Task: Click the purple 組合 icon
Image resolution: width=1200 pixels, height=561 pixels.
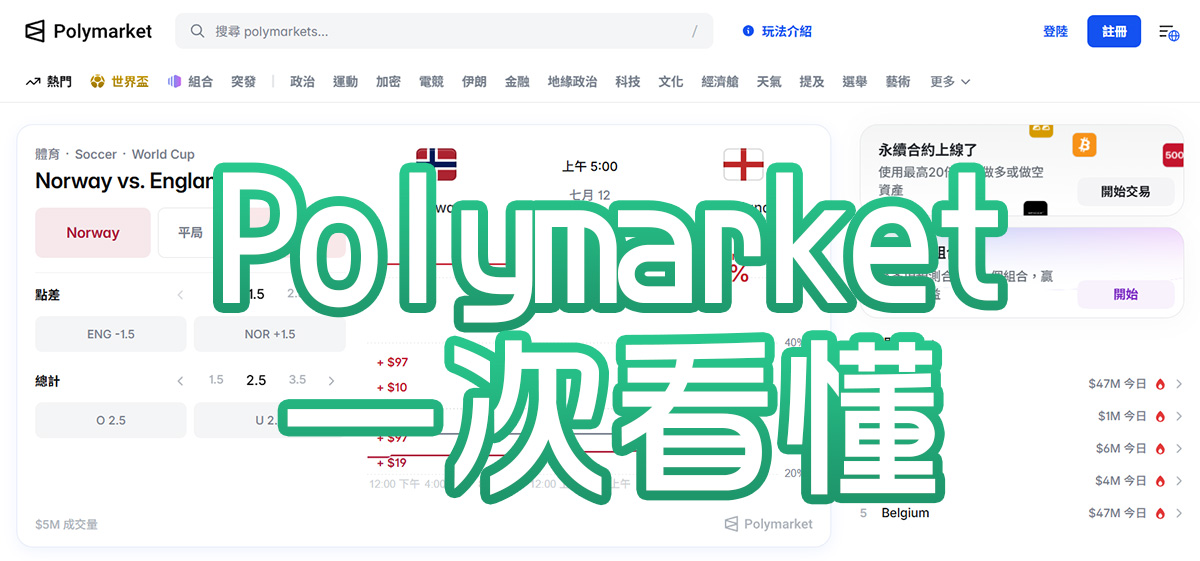Action: [x=174, y=82]
